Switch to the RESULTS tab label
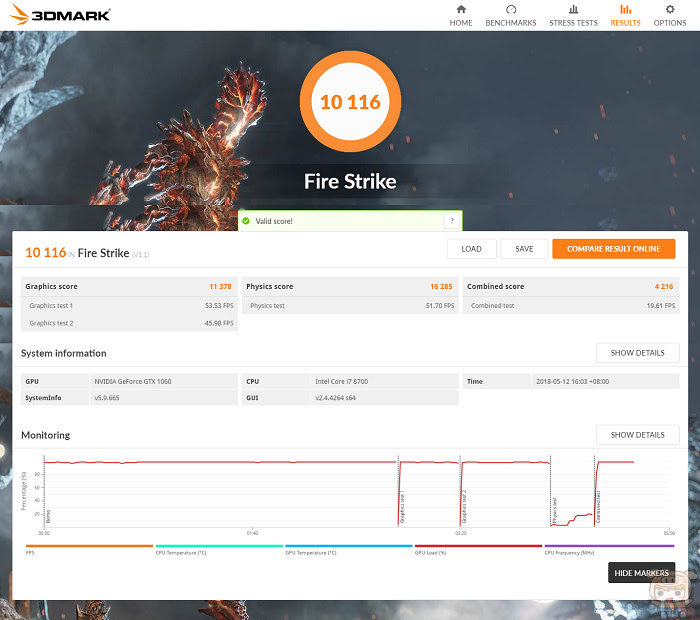The height and width of the screenshot is (620, 700). tap(625, 23)
